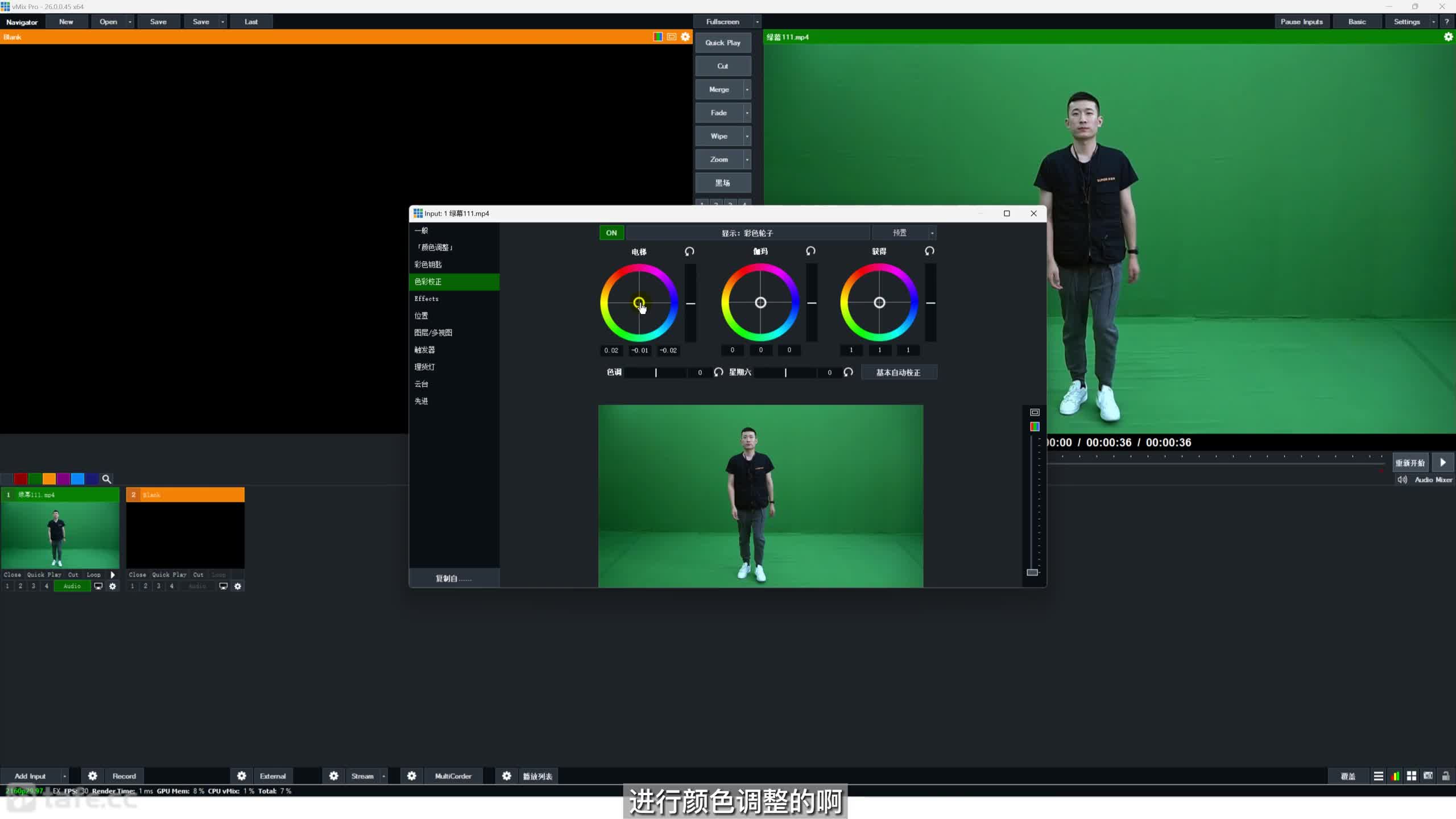The height and width of the screenshot is (819, 1456).
Task: Toggle overlay 2 on input 1 tile
Action: (x=20, y=586)
